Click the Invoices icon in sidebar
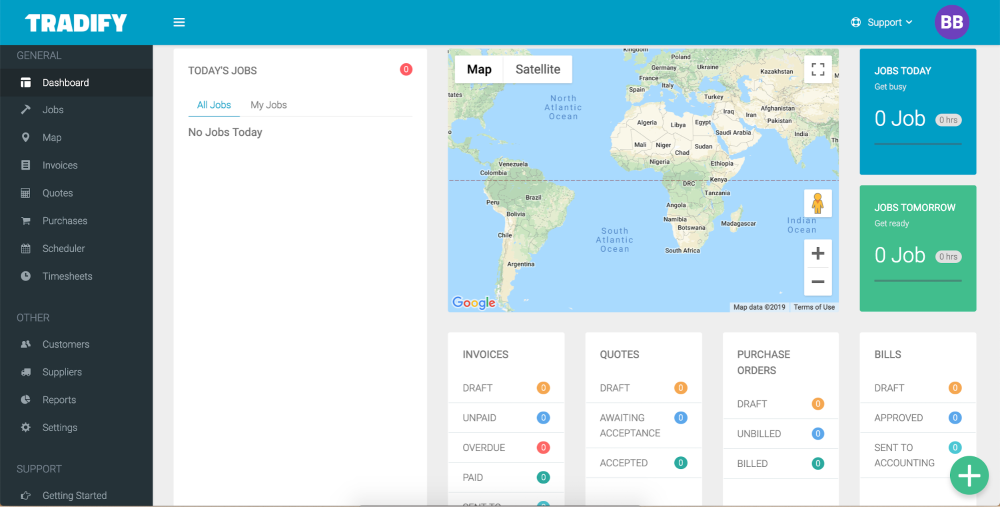Viewport: 1000px width, 507px height. pyautogui.click(x=26, y=165)
